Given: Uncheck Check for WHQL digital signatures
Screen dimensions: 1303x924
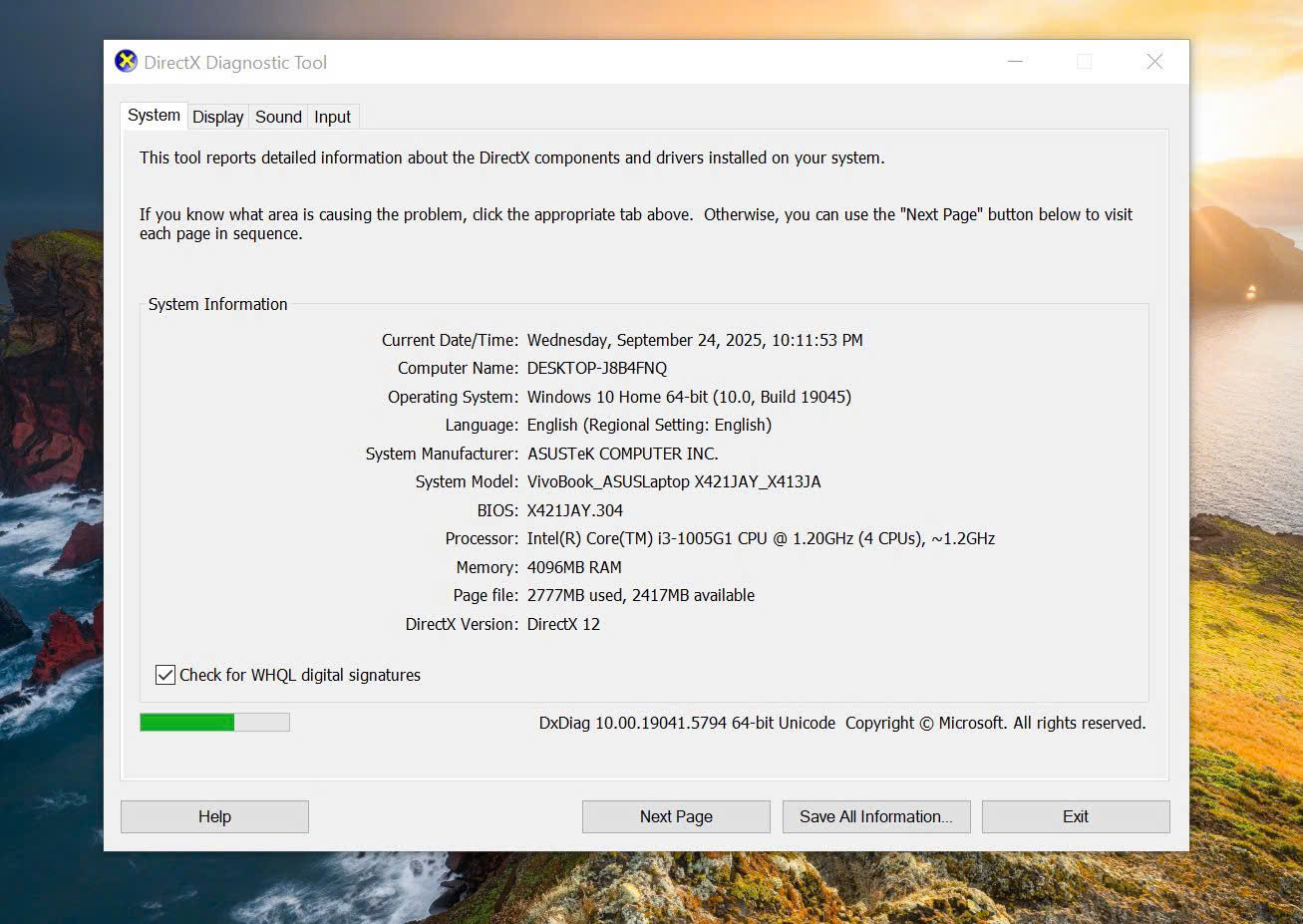Looking at the screenshot, I should click(x=166, y=675).
